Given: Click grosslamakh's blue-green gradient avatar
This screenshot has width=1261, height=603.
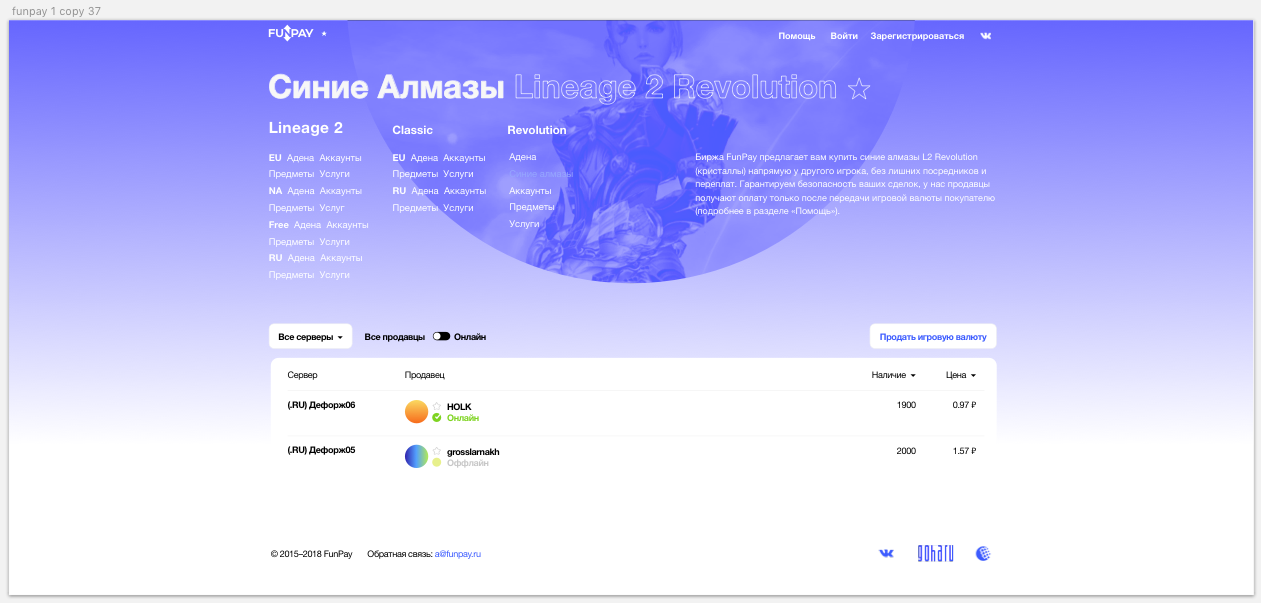Looking at the screenshot, I should [x=416, y=457].
